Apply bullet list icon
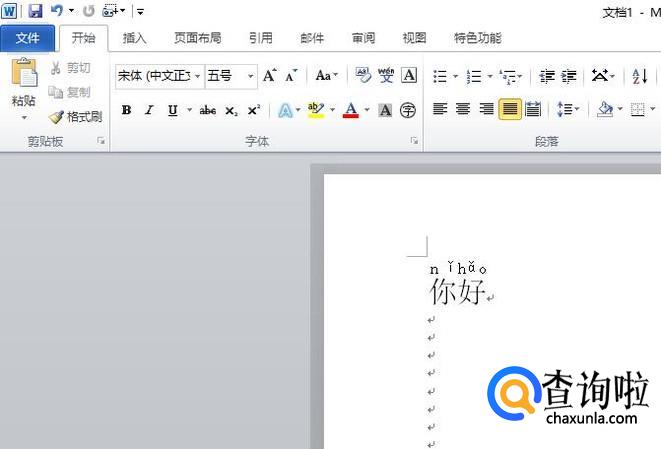This screenshot has height=449, width=661. pyautogui.click(x=441, y=76)
